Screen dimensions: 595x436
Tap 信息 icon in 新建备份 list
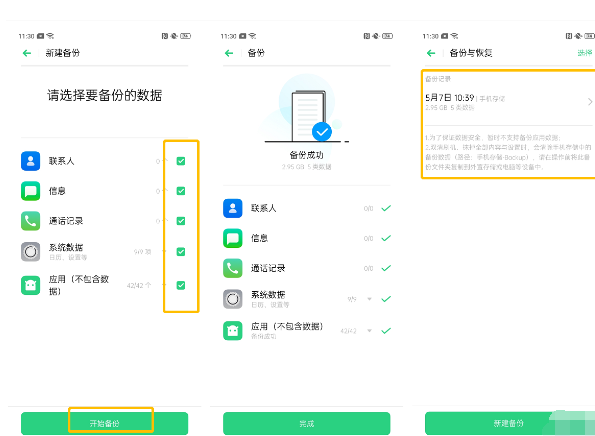pos(30,191)
